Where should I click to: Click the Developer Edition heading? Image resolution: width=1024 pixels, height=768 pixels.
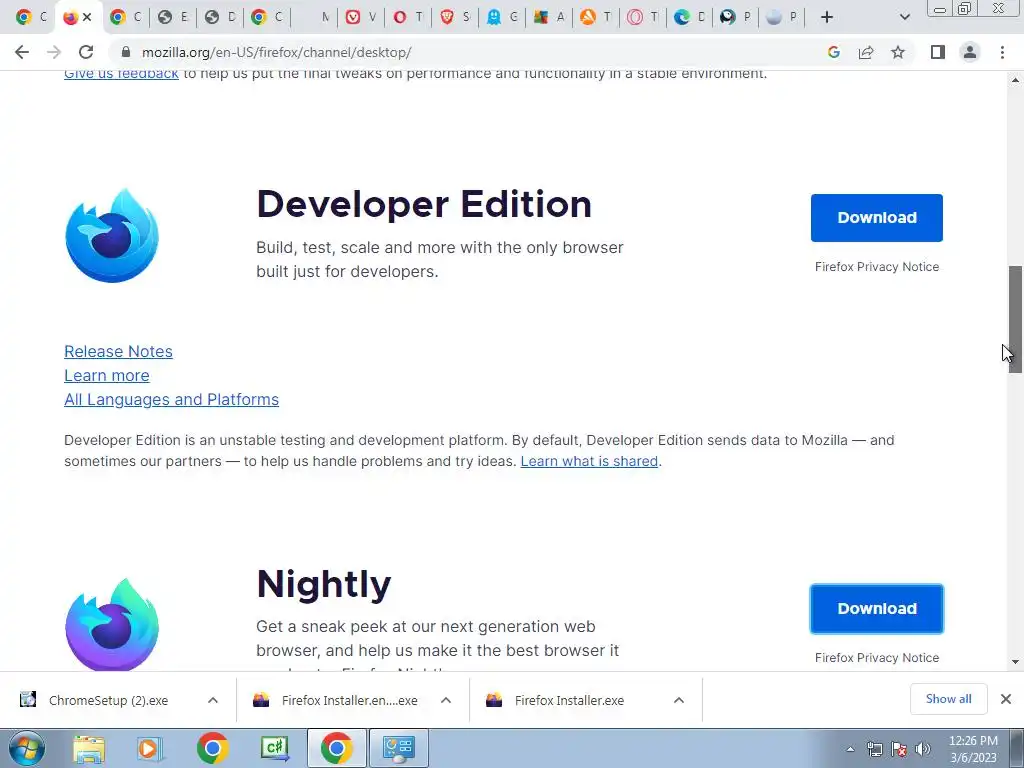pyautogui.click(x=424, y=204)
